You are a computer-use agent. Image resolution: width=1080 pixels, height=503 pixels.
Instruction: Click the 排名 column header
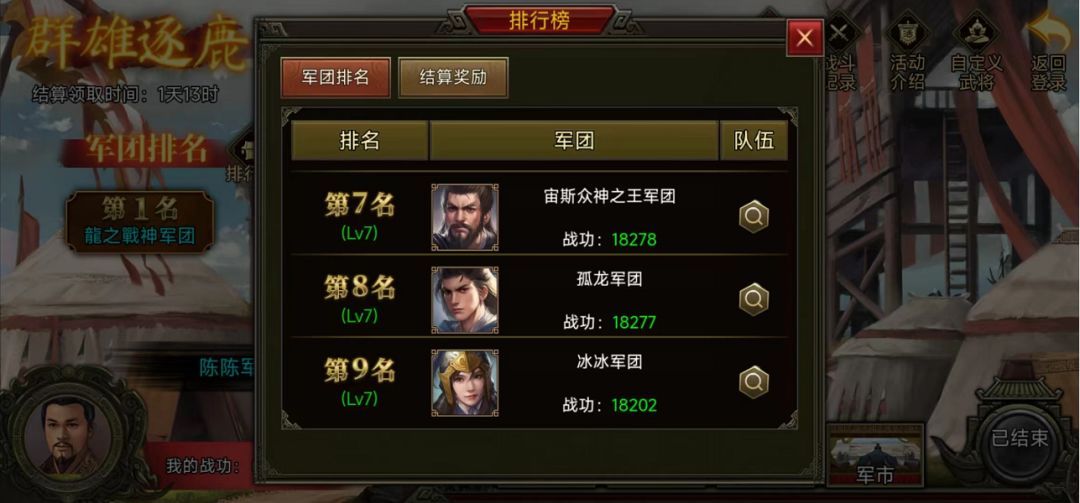click(360, 141)
